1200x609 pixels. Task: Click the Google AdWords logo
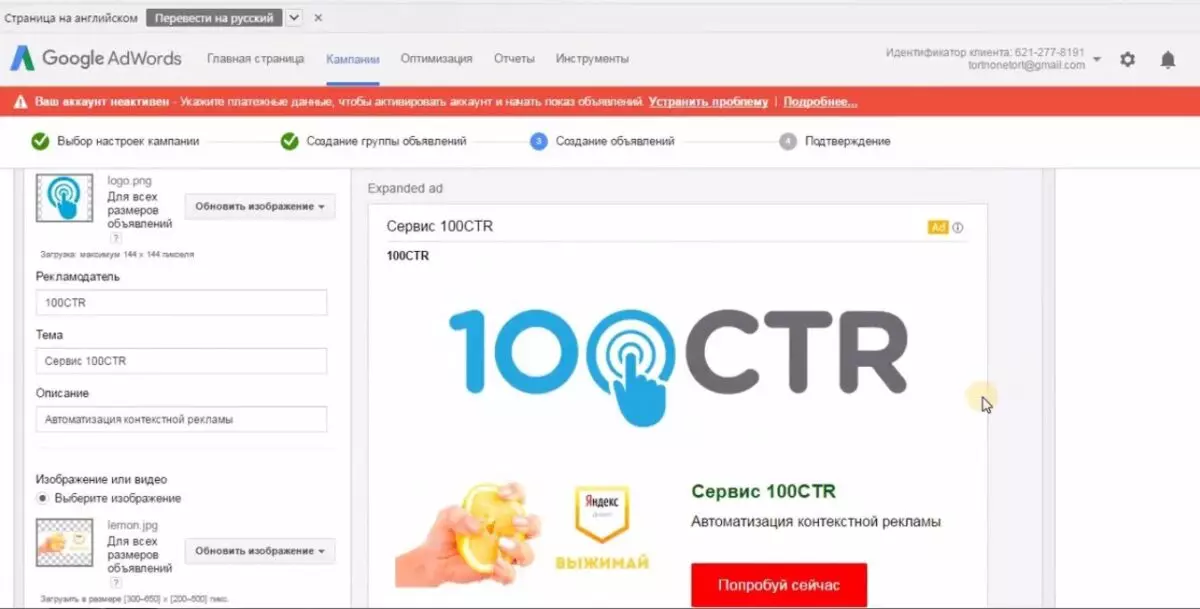click(96, 58)
